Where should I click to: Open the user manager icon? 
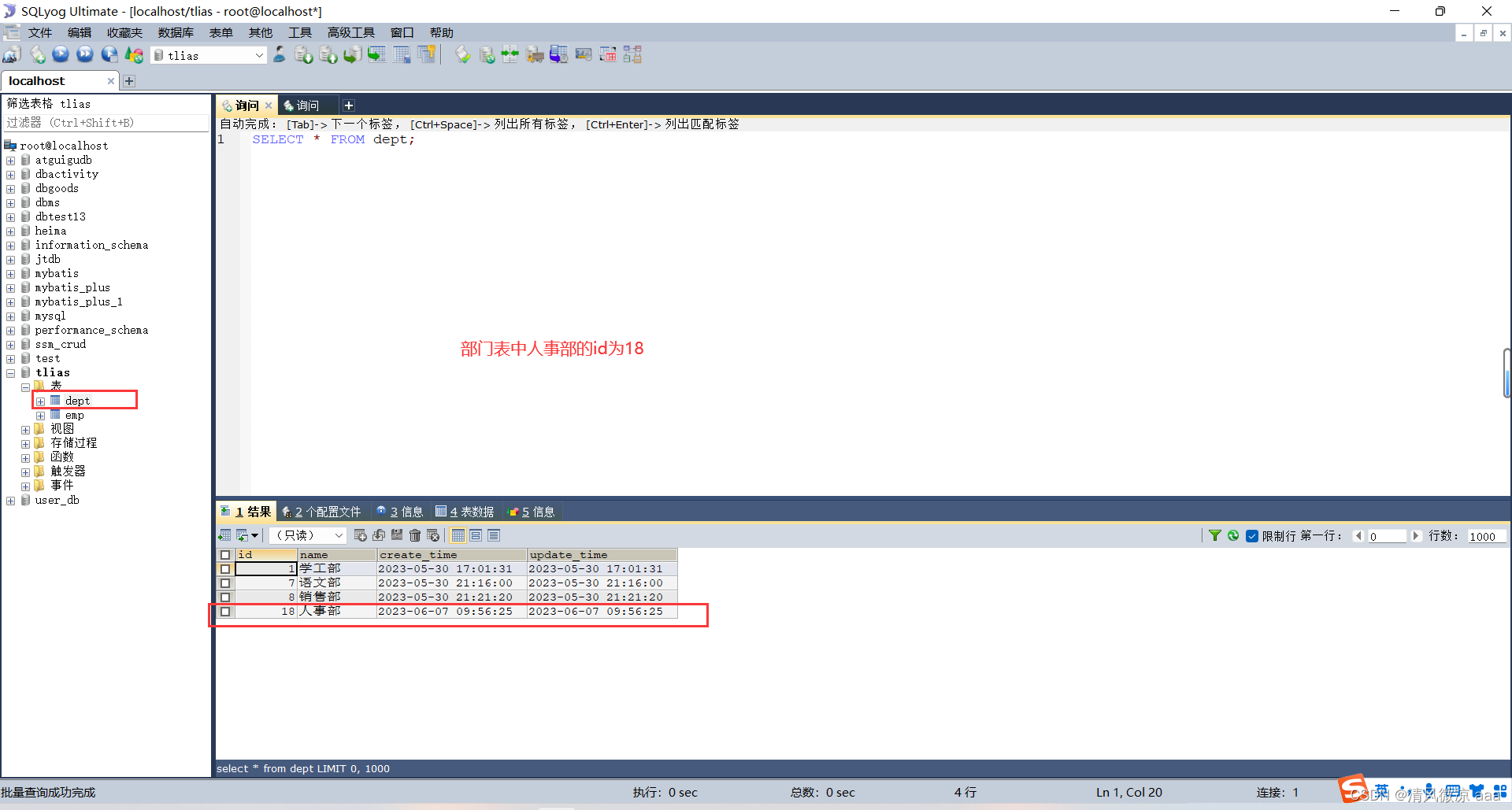[x=280, y=55]
